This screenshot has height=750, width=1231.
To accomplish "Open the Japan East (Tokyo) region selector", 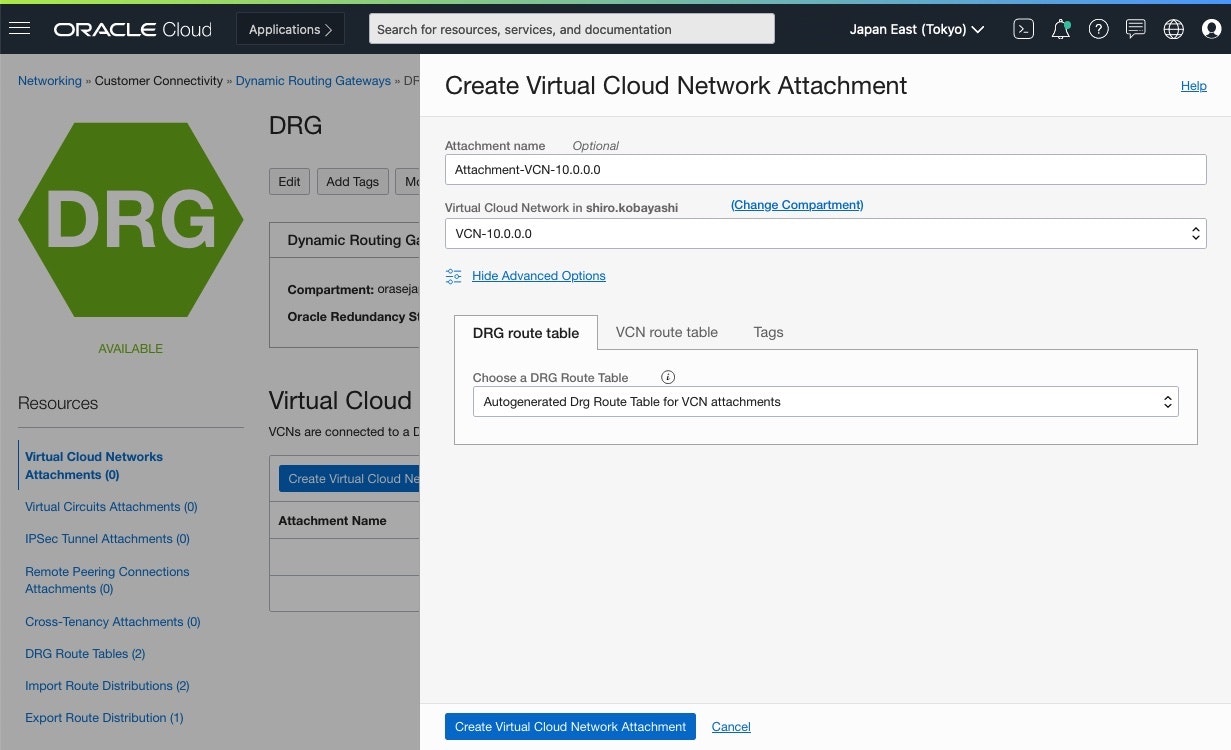I will (917, 29).
